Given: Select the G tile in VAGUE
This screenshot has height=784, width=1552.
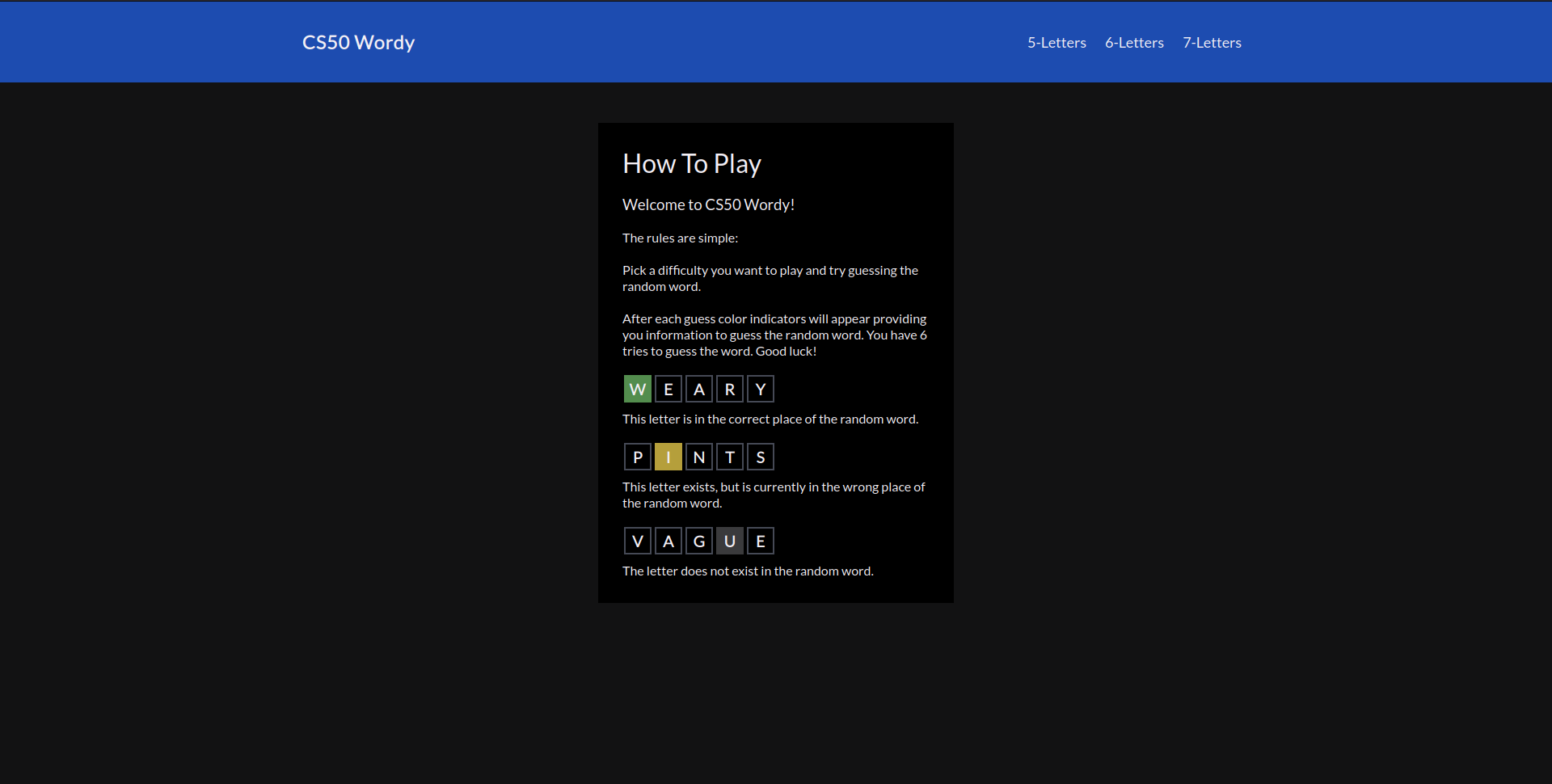Looking at the screenshot, I should pyautogui.click(x=698, y=541).
